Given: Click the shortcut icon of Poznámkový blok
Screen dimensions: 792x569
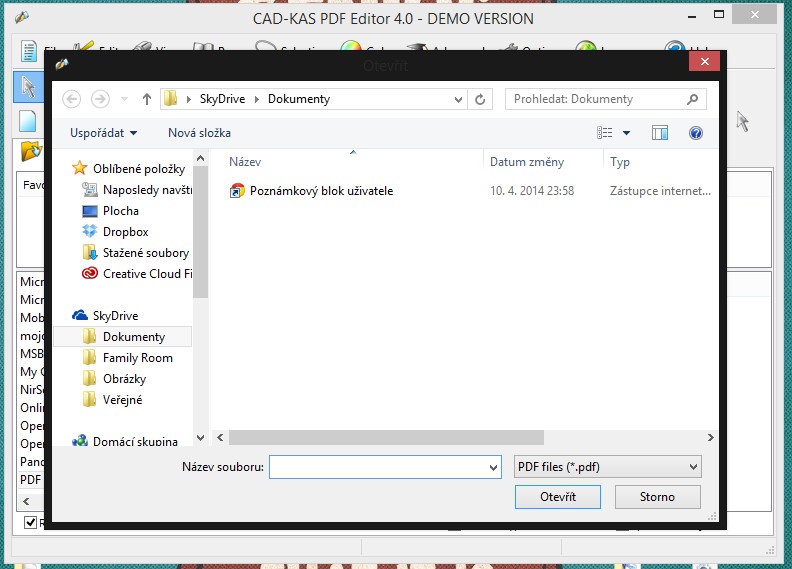Looking at the screenshot, I should click(x=237, y=191).
